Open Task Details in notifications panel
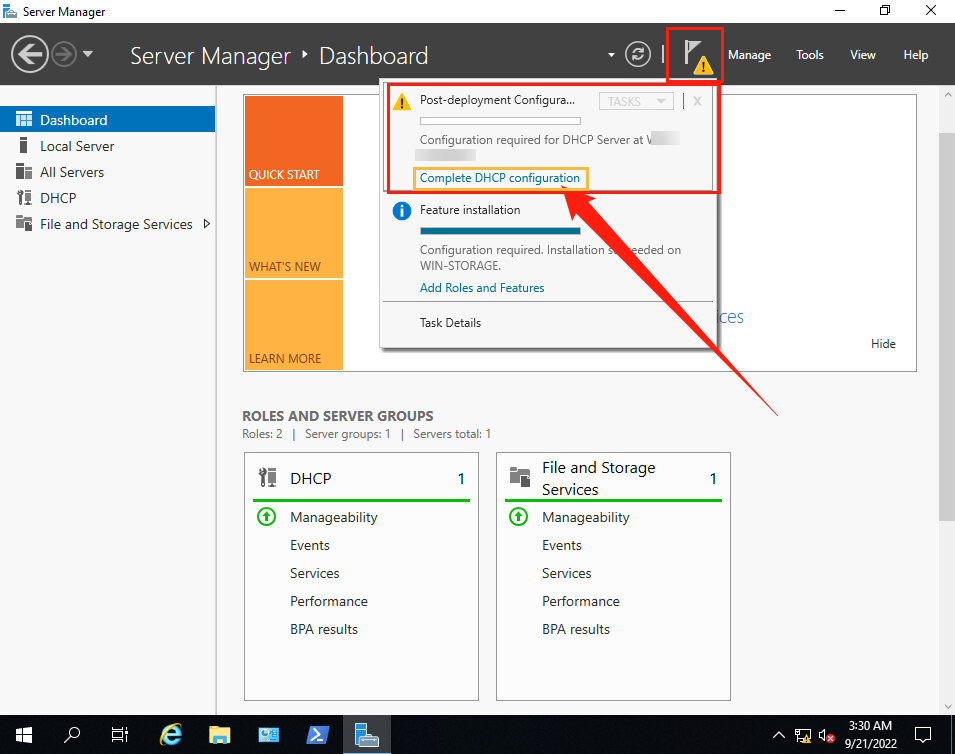Screen dimensions: 955x754 coord(450,323)
